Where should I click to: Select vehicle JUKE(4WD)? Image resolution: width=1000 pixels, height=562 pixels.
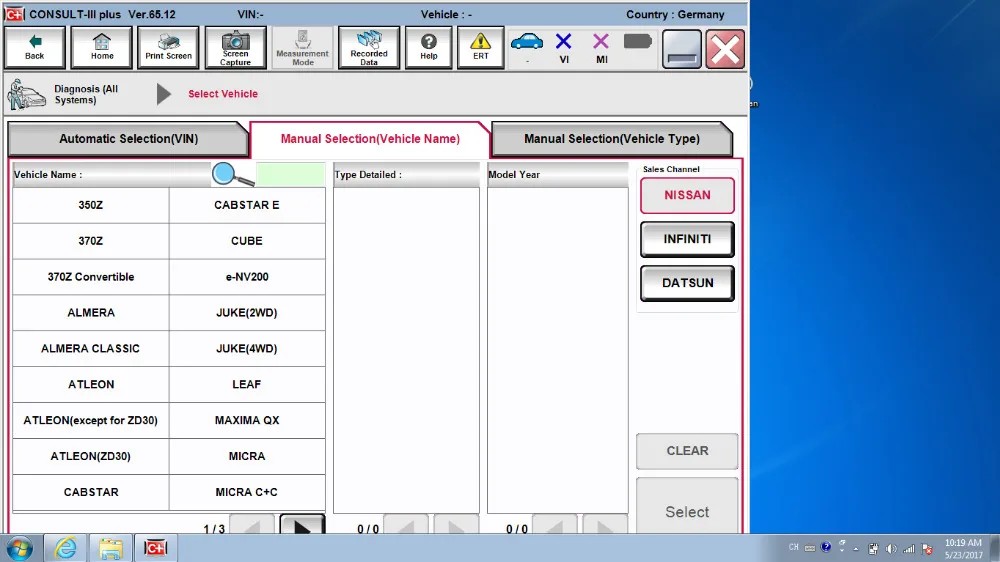[x=247, y=348]
